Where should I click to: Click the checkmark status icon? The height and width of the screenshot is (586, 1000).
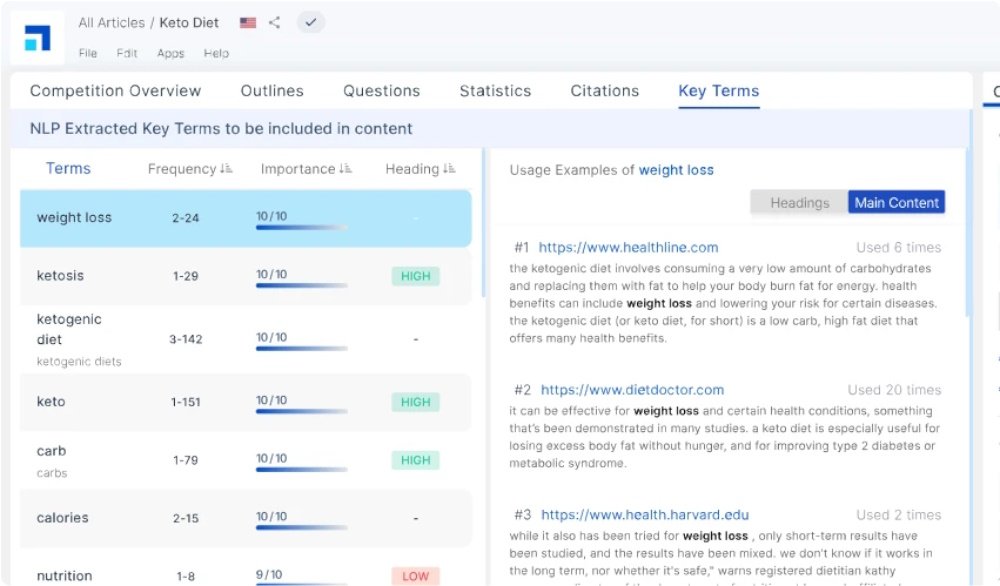click(310, 22)
